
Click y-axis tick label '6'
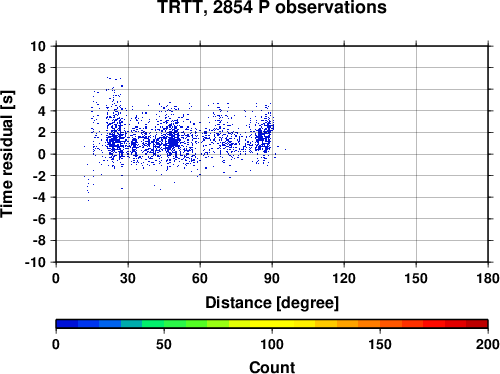click(x=42, y=89)
